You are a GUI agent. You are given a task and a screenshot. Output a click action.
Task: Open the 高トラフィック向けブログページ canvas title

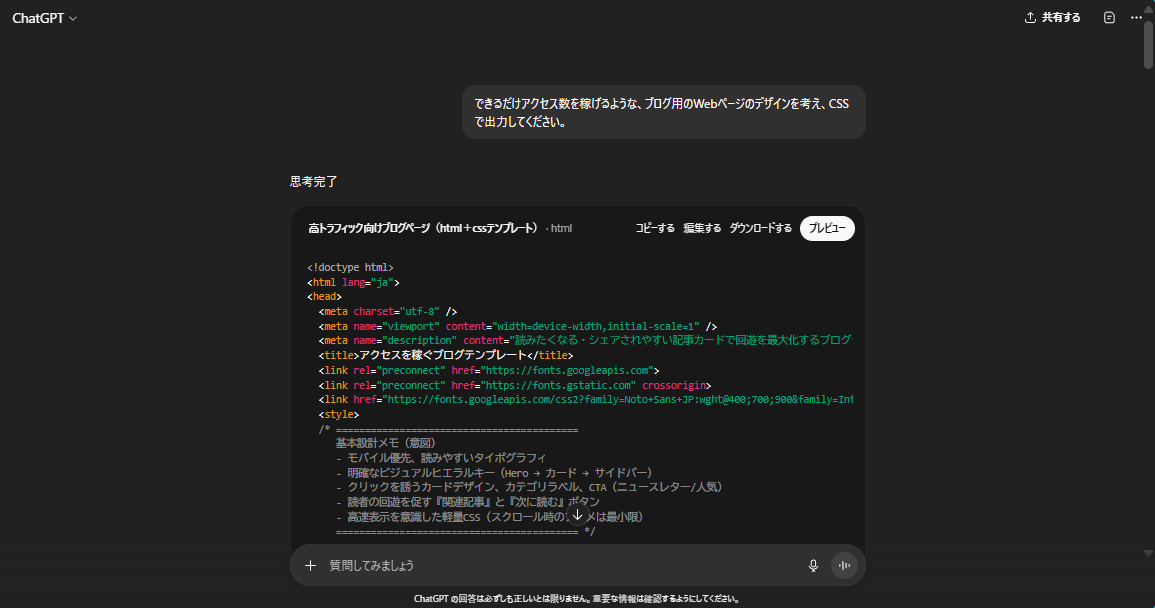pyautogui.click(x=423, y=228)
